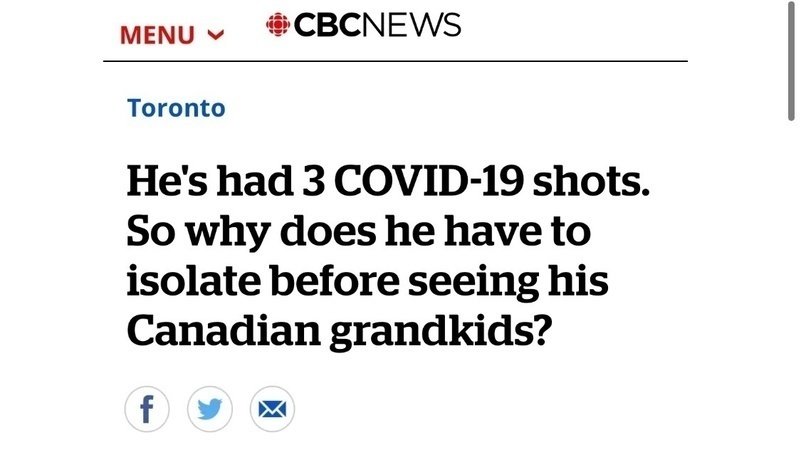The width and height of the screenshot is (800, 450).
Task: Share the article on Facebook
Action: coord(147,408)
